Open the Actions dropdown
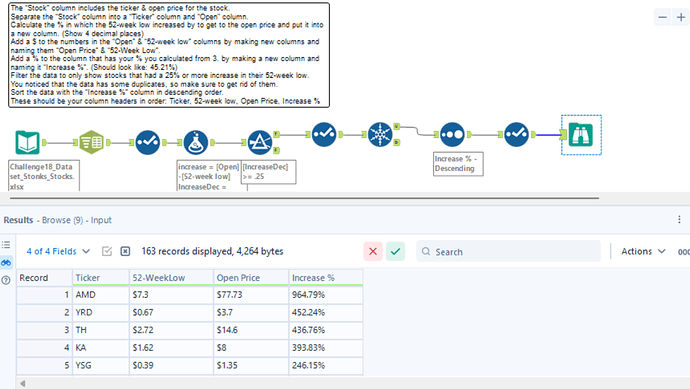690x389 pixels. click(x=643, y=251)
